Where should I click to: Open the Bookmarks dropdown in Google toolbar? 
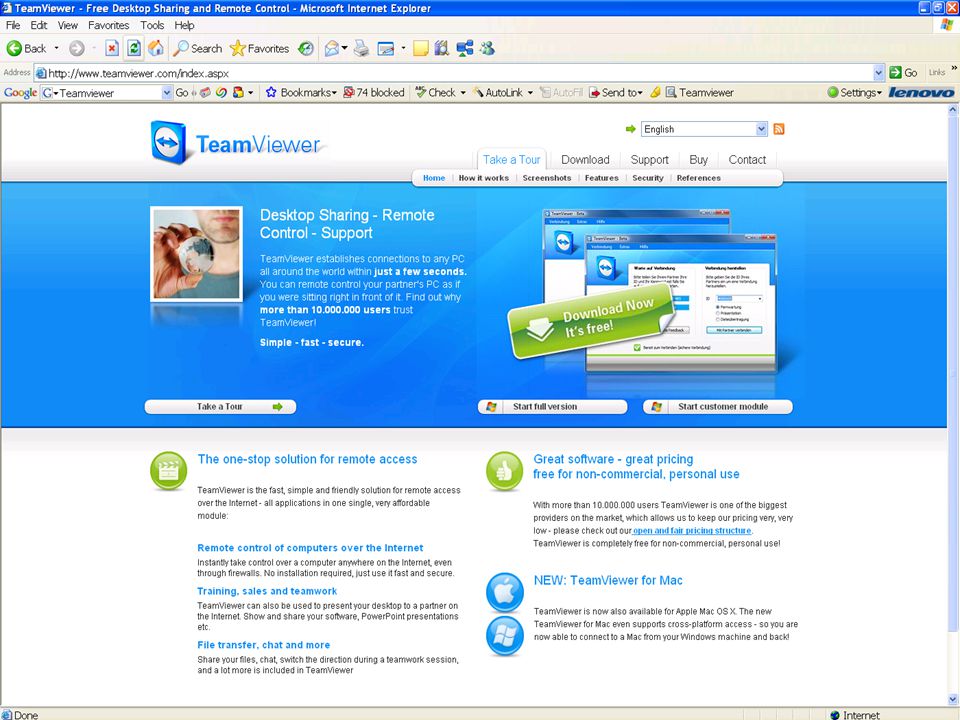click(301, 92)
